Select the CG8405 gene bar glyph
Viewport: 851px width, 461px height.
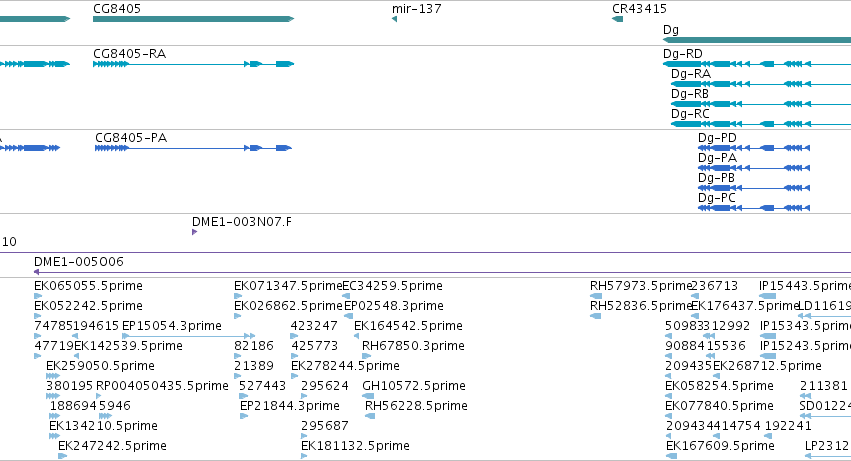tap(194, 19)
